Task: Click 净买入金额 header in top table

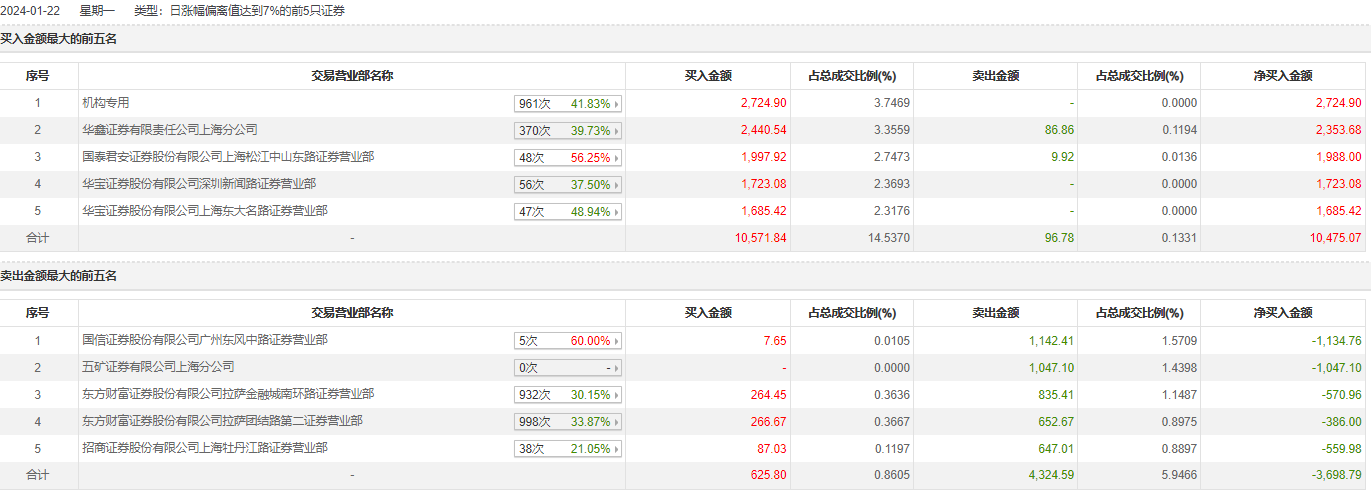Action: point(1283,76)
